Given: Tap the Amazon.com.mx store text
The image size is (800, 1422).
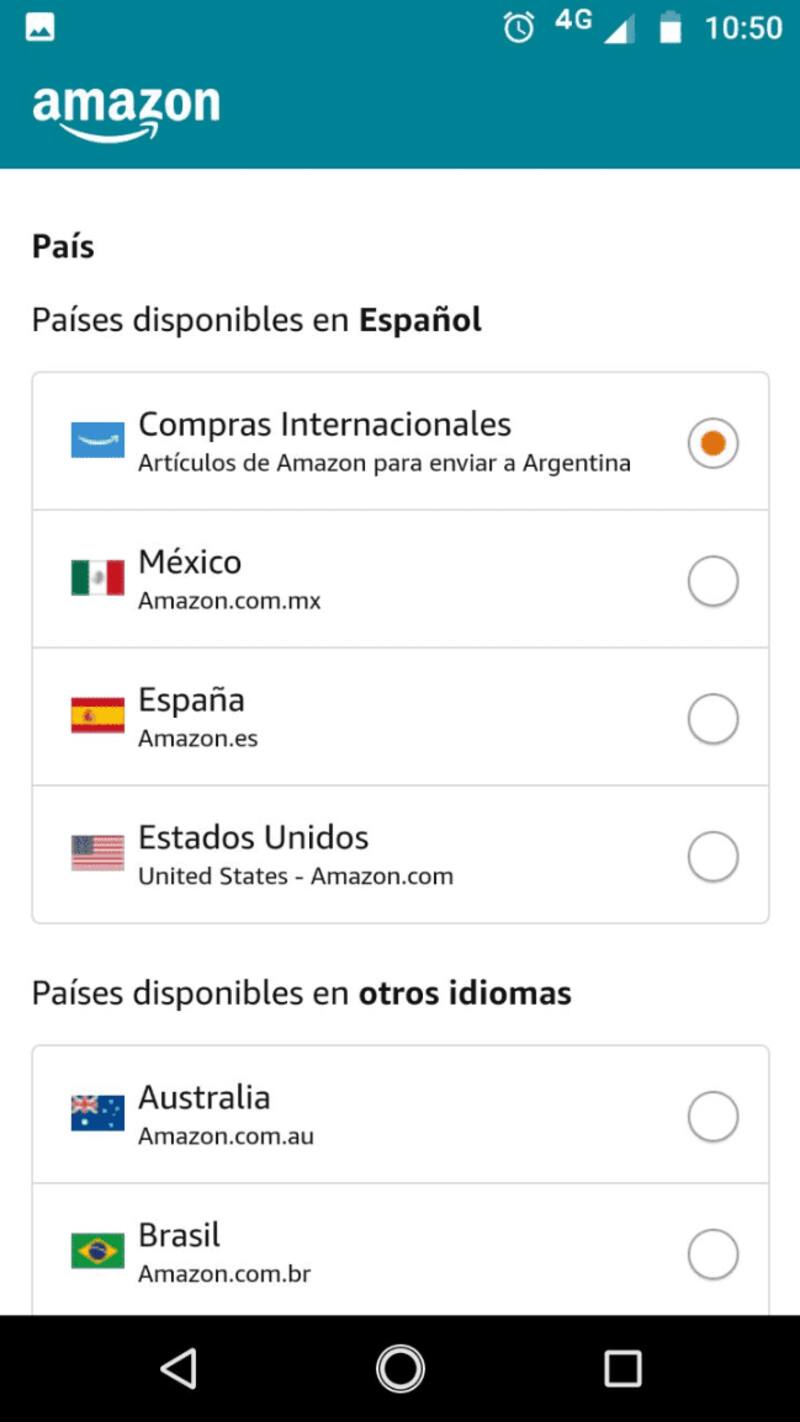Looking at the screenshot, I should tap(229, 601).
